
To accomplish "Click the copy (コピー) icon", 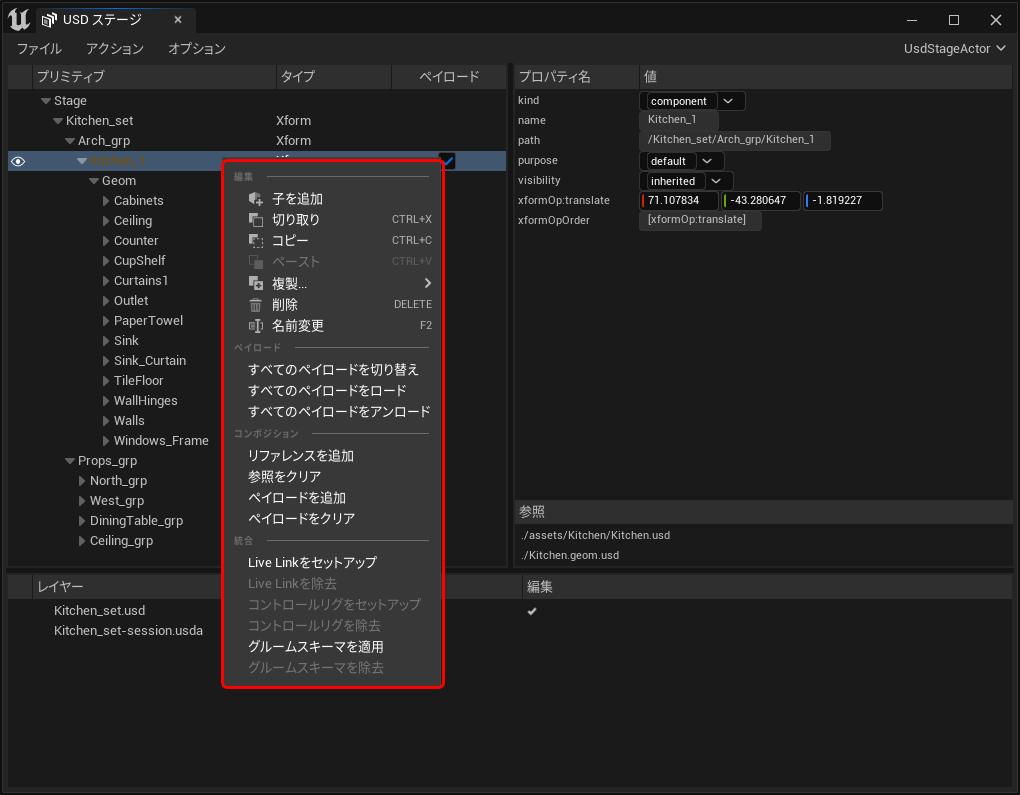I will click(255, 241).
